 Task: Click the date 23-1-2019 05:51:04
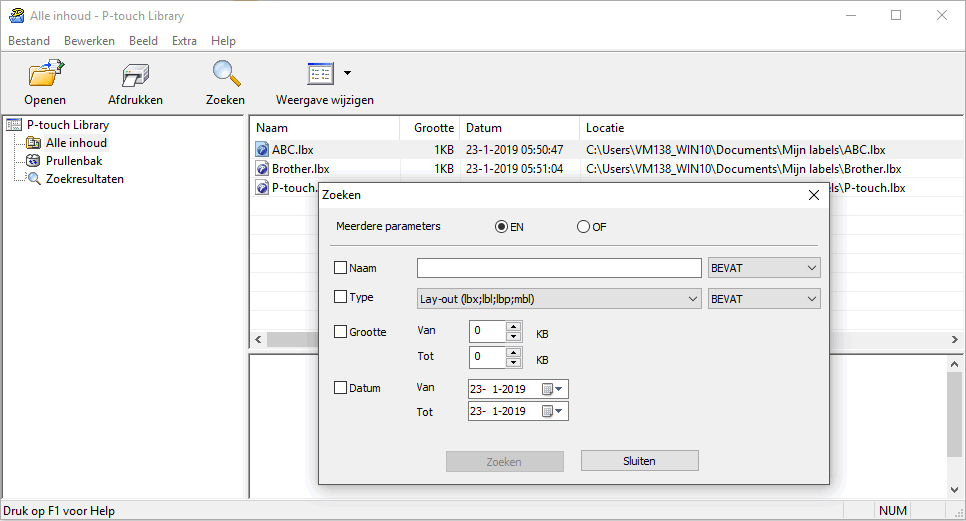[514, 169]
